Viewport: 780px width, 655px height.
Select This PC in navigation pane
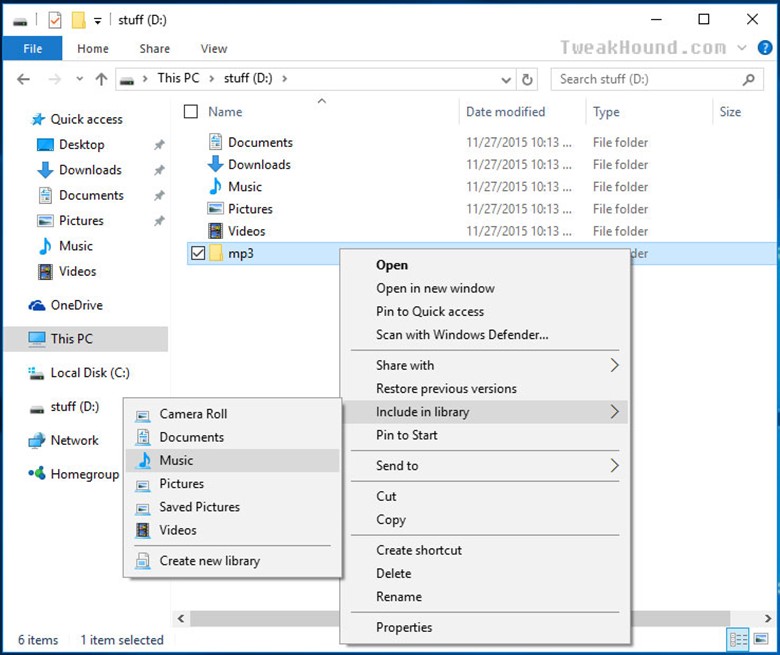(x=86, y=339)
